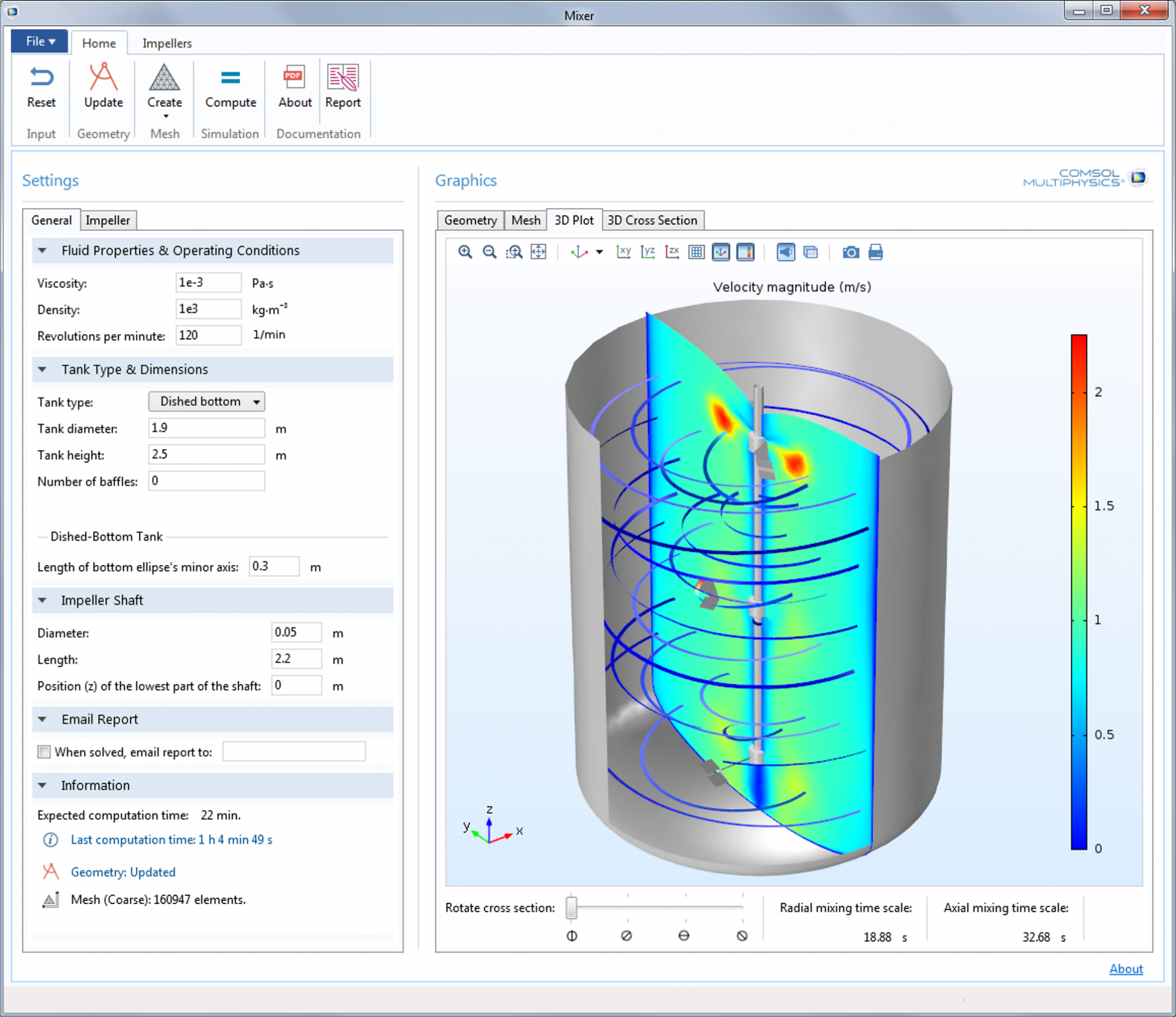This screenshot has height=1017, width=1176.
Task: Click the zx view orientation icon
Action: pyautogui.click(x=672, y=252)
